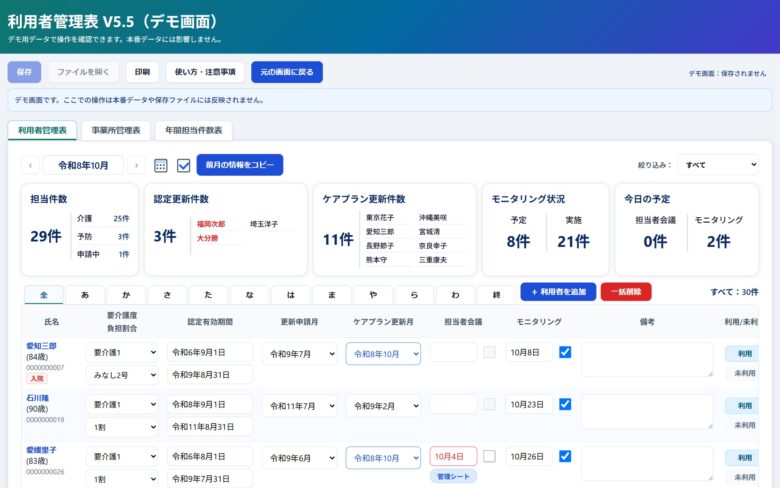780x488 pixels.
Task: Click 福岡次郎 in 認定更新件数 card
Action: (x=211, y=224)
